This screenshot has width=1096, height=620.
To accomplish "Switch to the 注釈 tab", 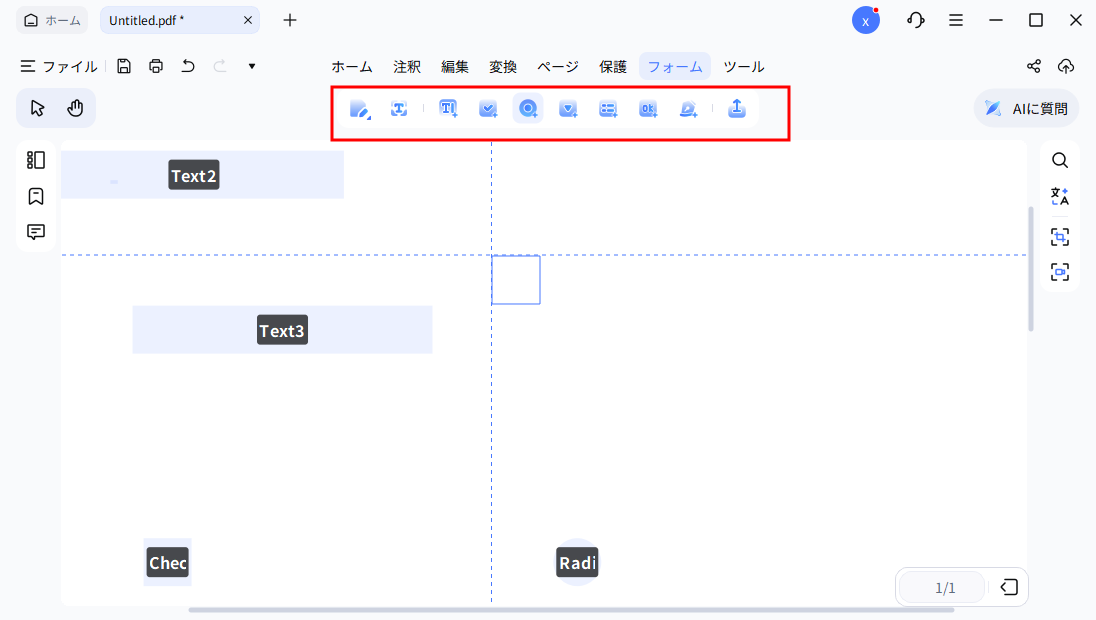I will 407,66.
